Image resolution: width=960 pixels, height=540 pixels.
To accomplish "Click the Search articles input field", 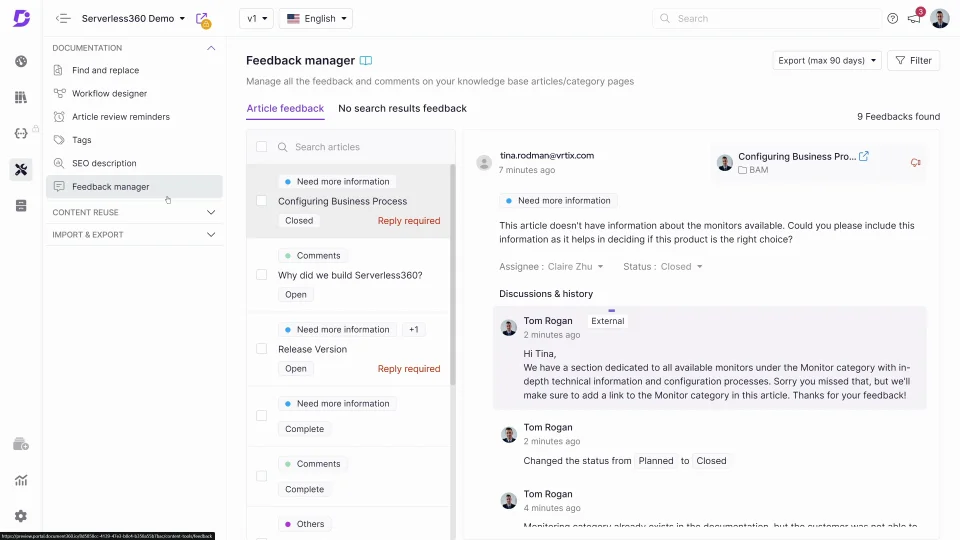I will [365, 147].
